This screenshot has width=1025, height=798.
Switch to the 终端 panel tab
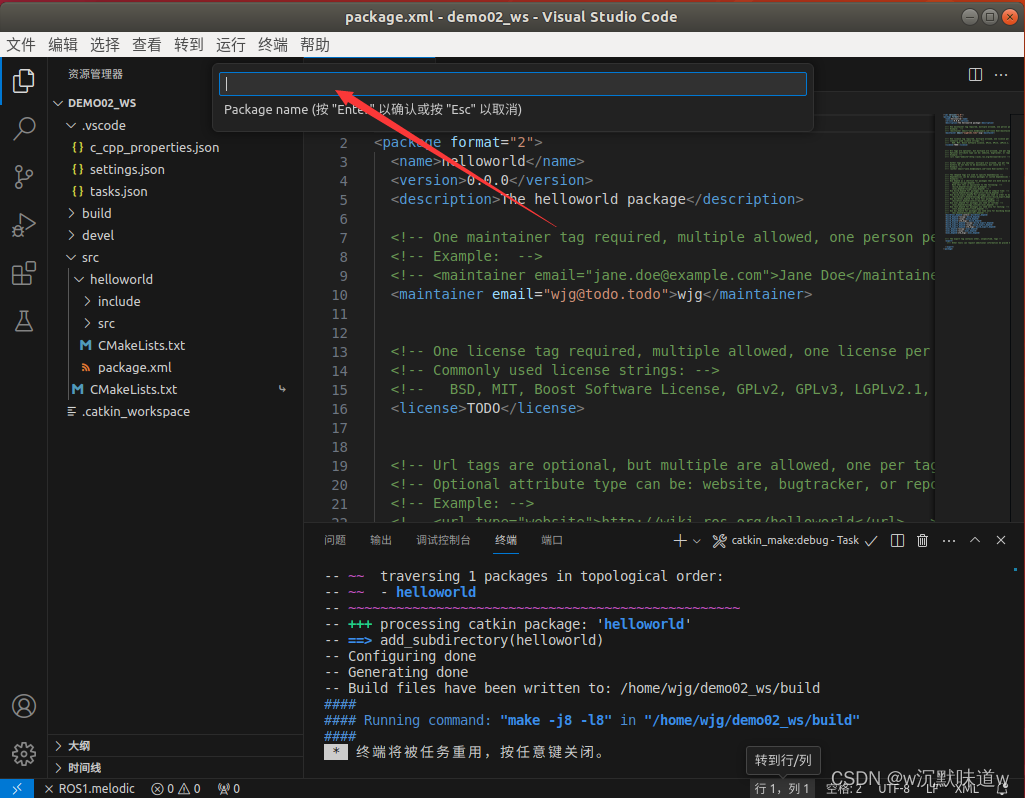pos(506,540)
